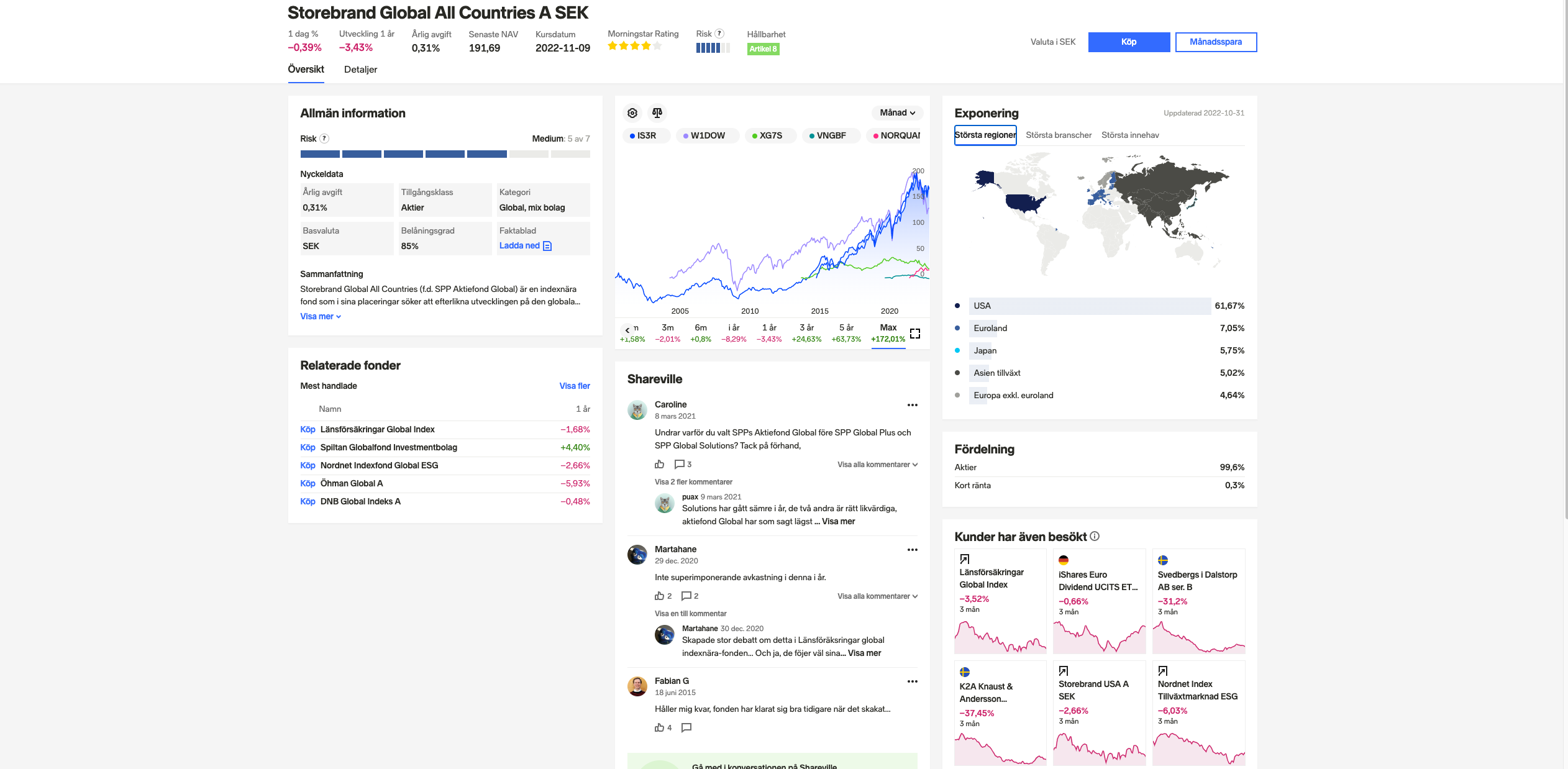Image resolution: width=1568 pixels, height=769 pixels.
Task: Toggle IS3R comparison series
Action: 645,135
